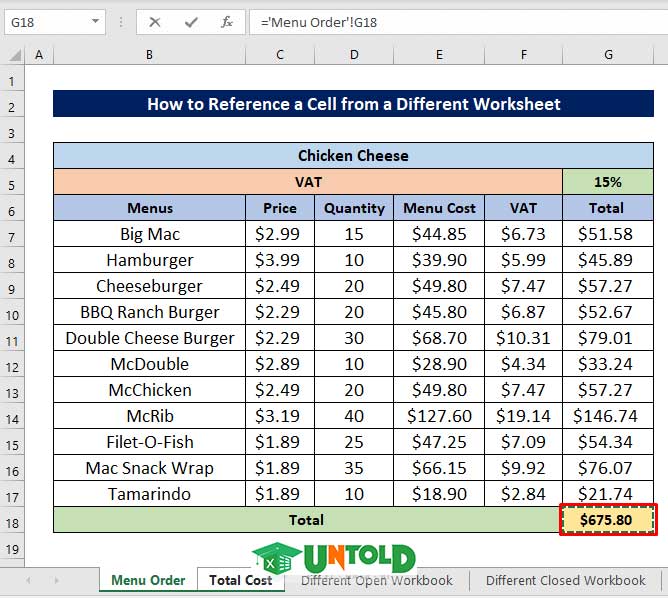
Task: Click the $19.14 VAT cell
Action: click(524, 416)
